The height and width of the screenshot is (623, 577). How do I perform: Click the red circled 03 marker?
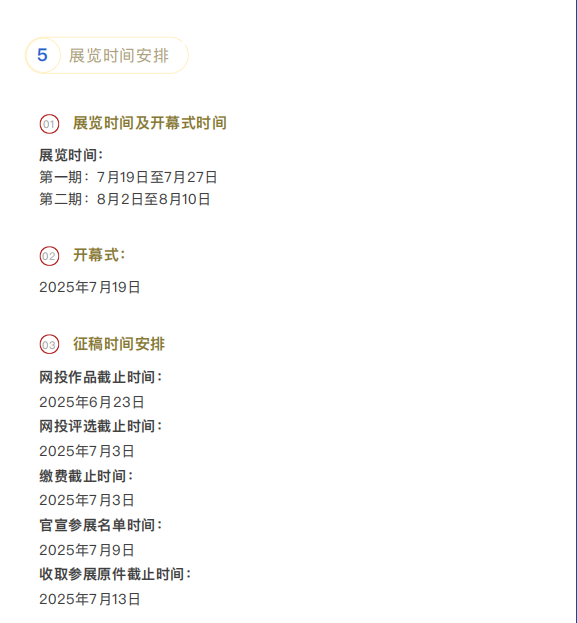[49, 344]
